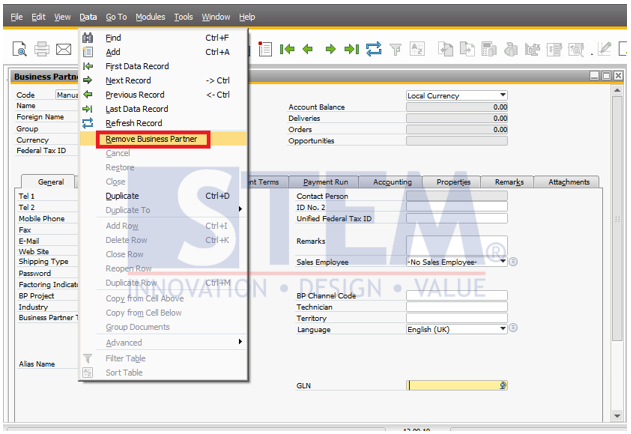Click the link arrow icon in GLN field
The width and height of the screenshot is (631, 434).
click(x=503, y=385)
